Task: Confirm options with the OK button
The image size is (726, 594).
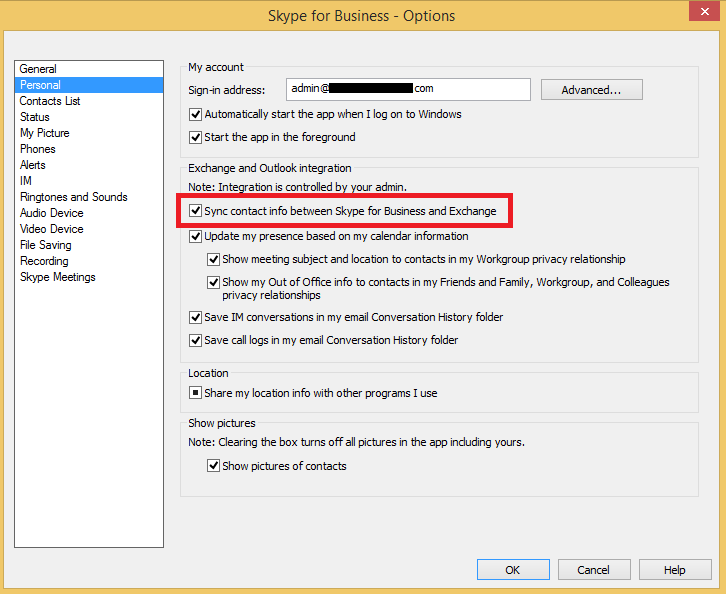Action: coord(513,569)
